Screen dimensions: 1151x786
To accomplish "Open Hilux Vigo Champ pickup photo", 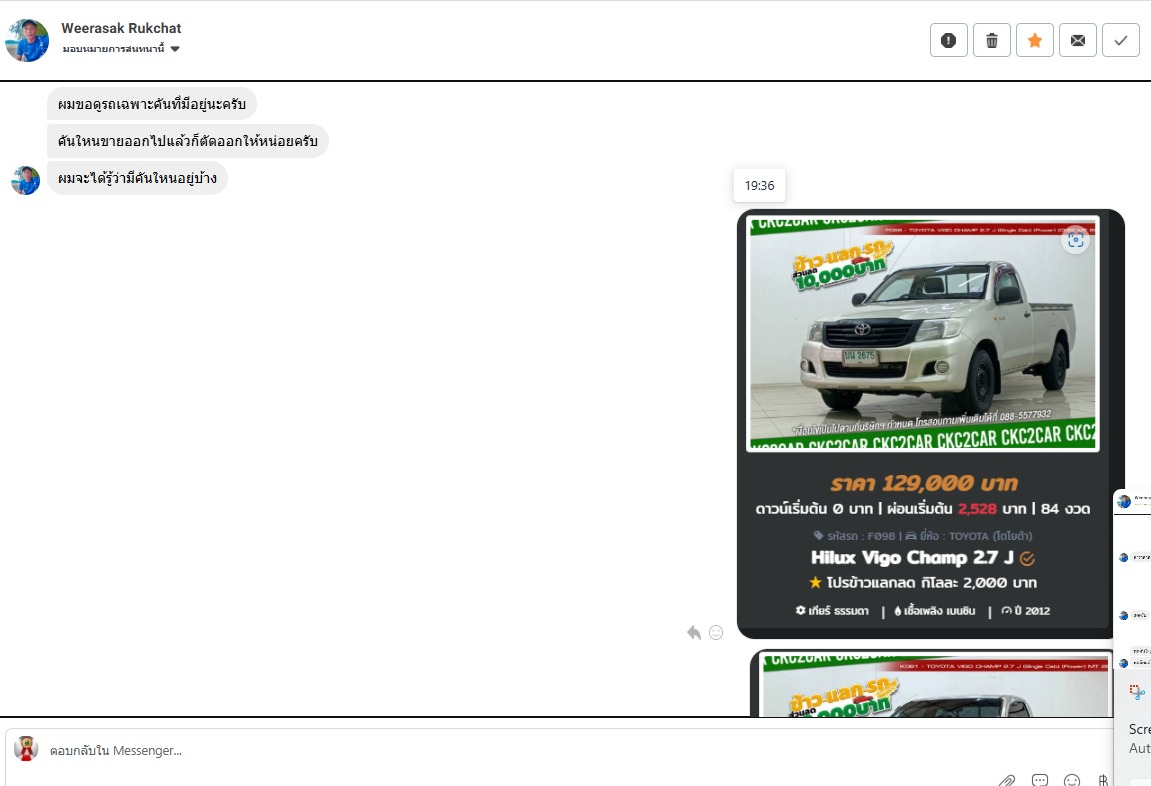I will (x=923, y=333).
